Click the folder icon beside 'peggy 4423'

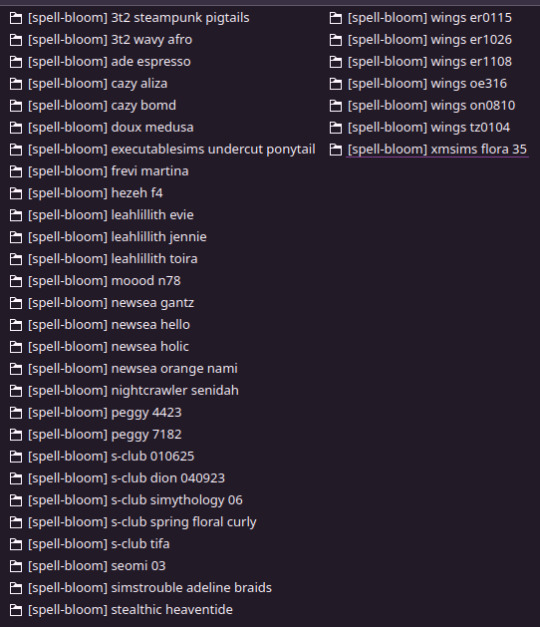tap(16, 413)
